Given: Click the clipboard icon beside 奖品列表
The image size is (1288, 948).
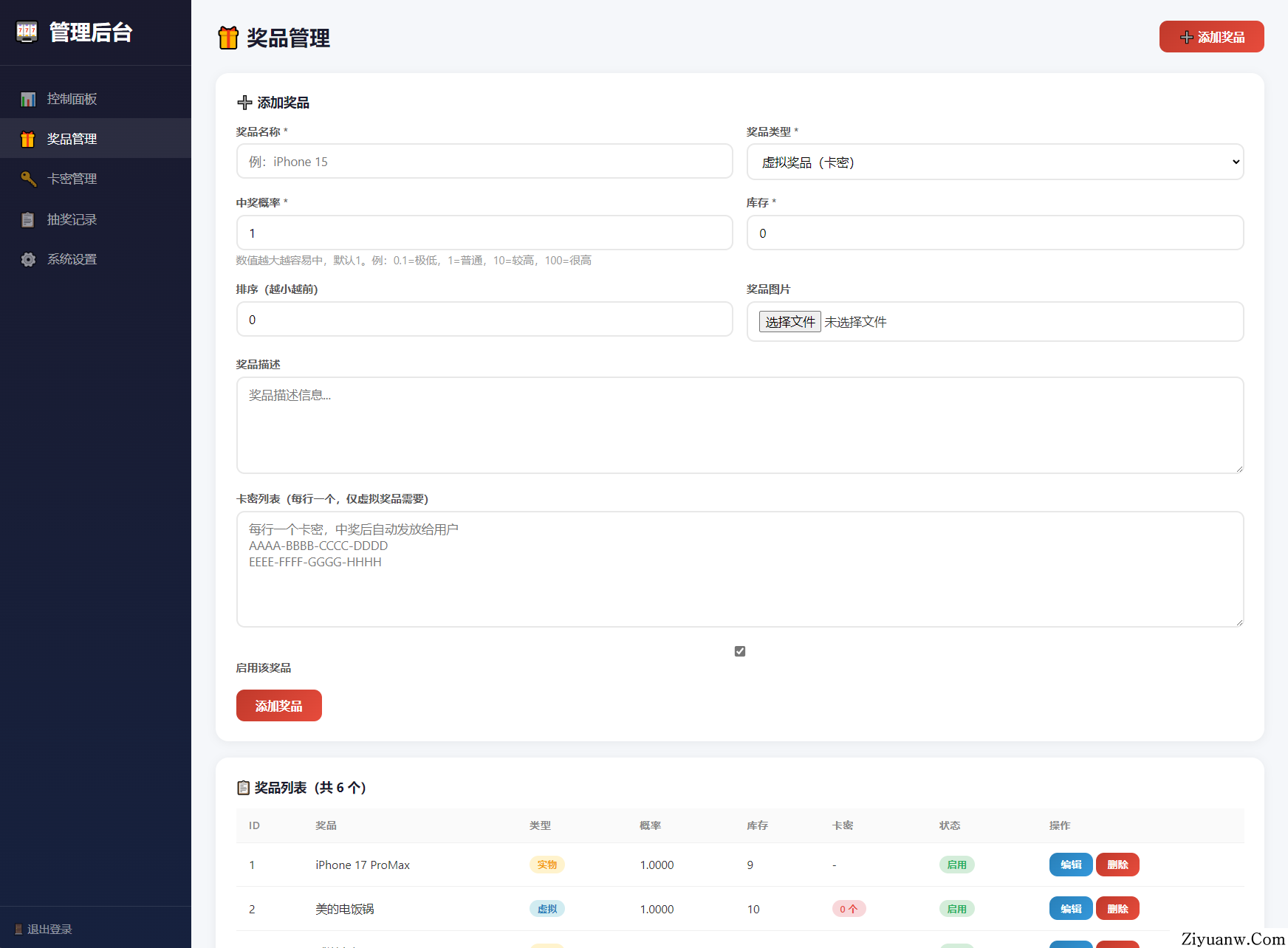Looking at the screenshot, I should (x=243, y=788).
